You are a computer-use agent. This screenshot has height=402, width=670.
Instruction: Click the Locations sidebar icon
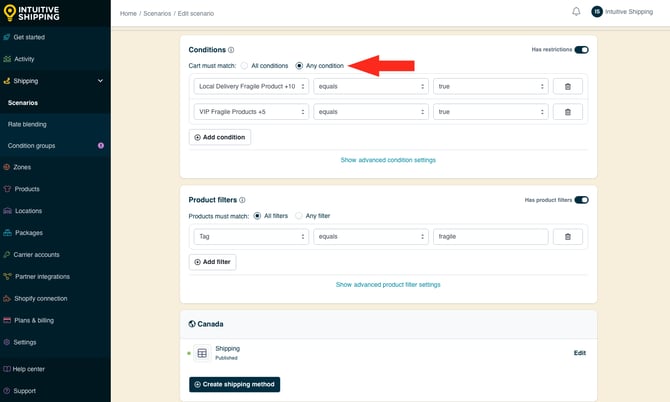coord(7,211)
